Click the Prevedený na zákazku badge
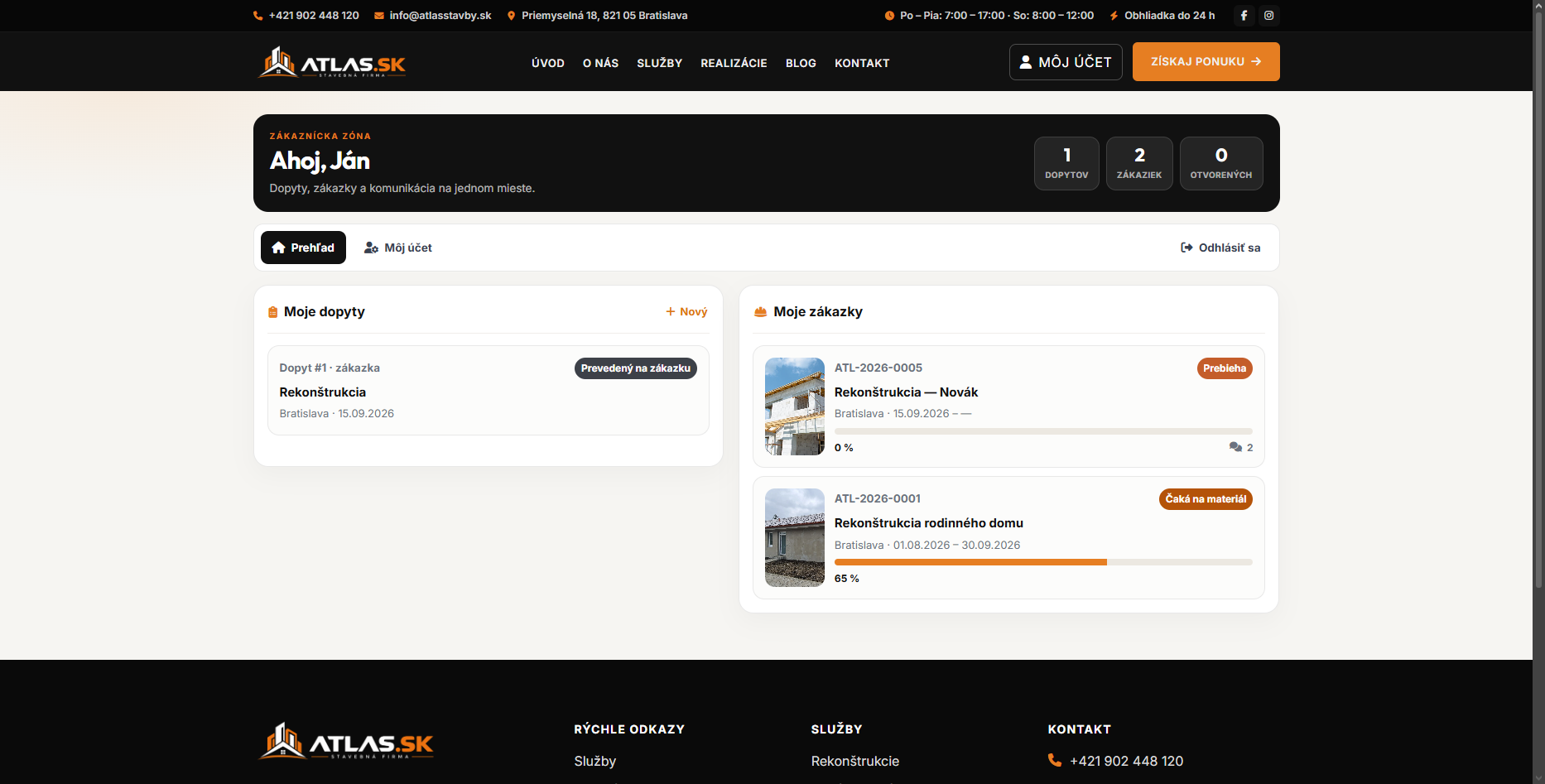1545x784 pixels. pyautogui.click(x=636, y=368)
